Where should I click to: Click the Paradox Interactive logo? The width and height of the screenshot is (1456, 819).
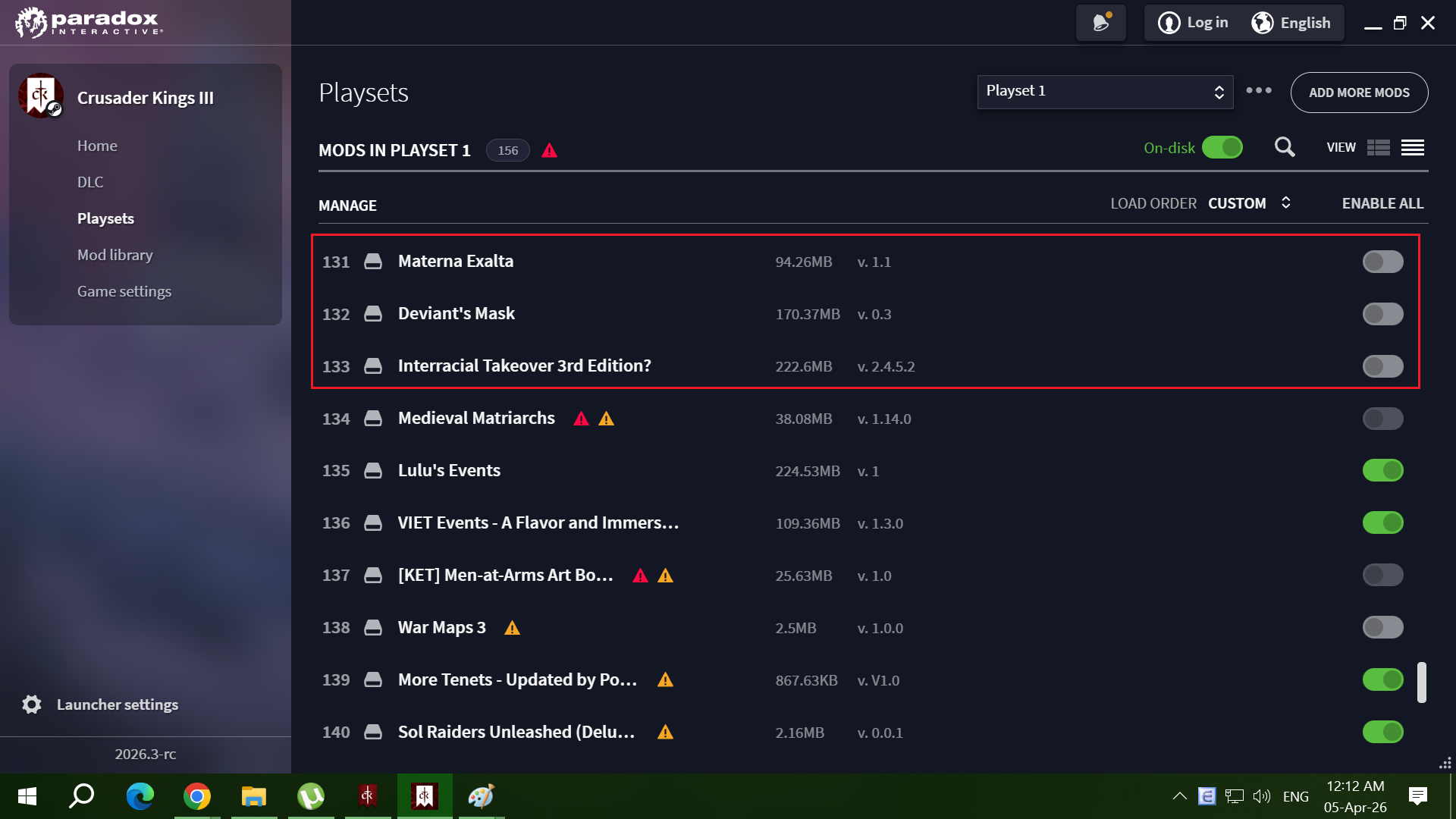[x=89, y=23]
